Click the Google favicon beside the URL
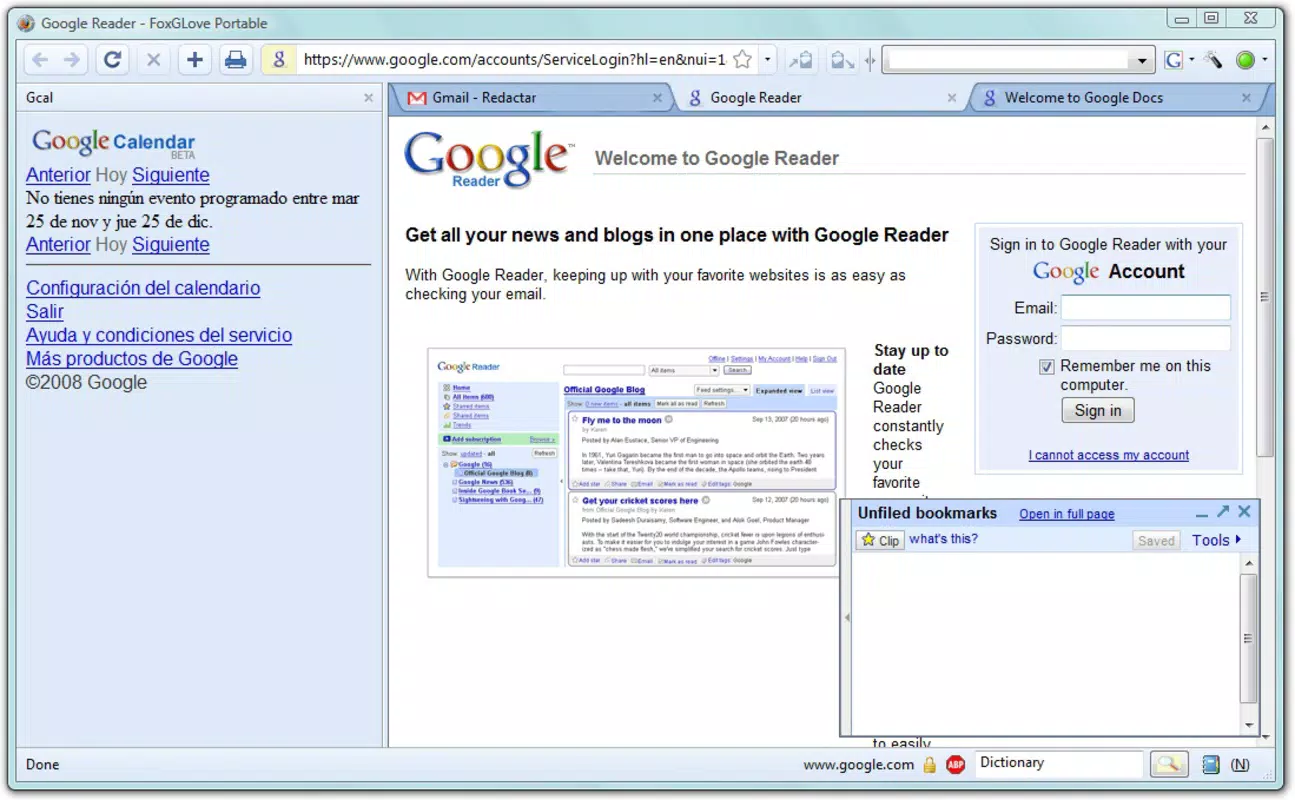The width and height of the screenshot is (1295, 800). (x=279, y=60)
